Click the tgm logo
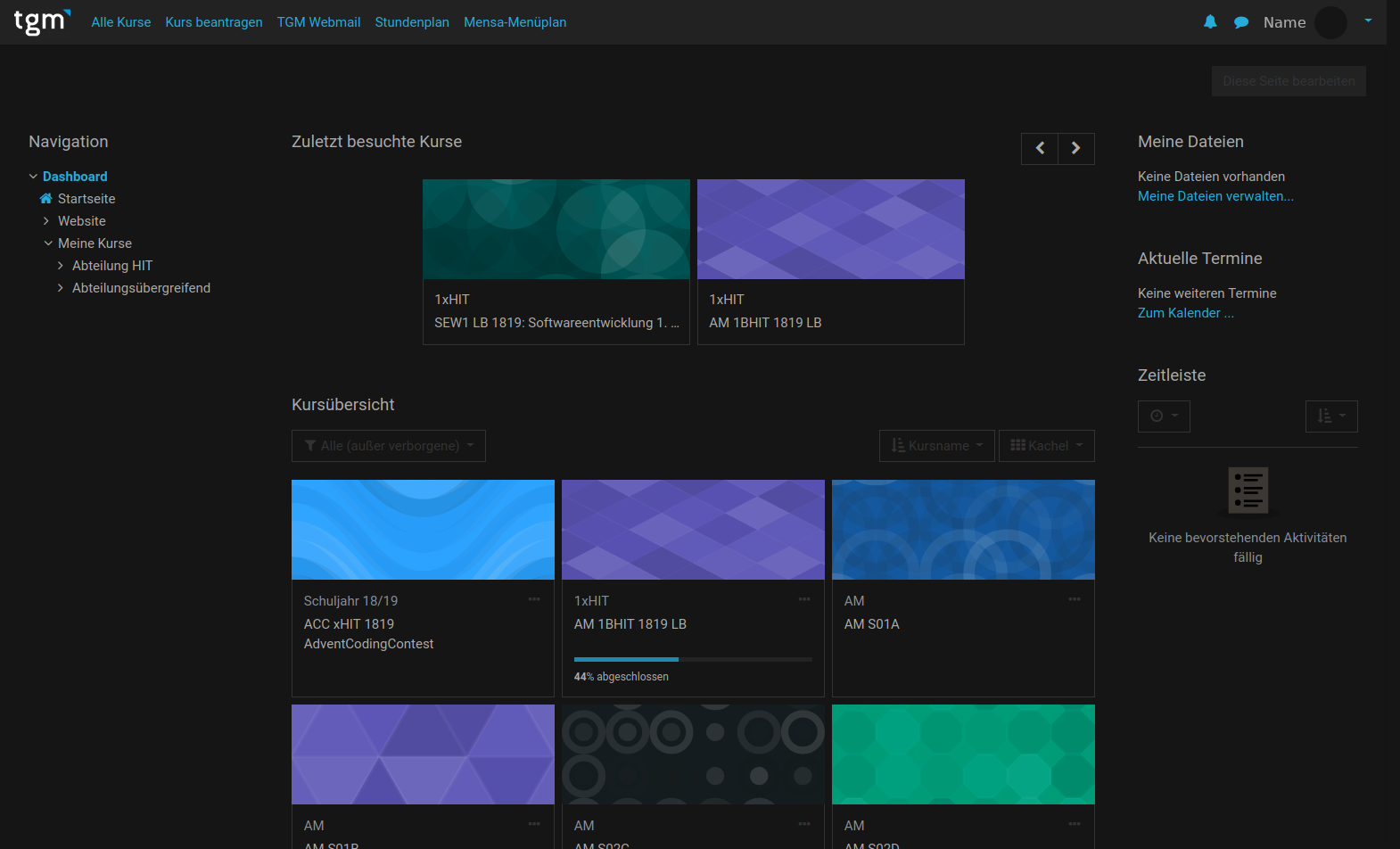Viewport: 1400px width, 849px height. pos(42,21)
